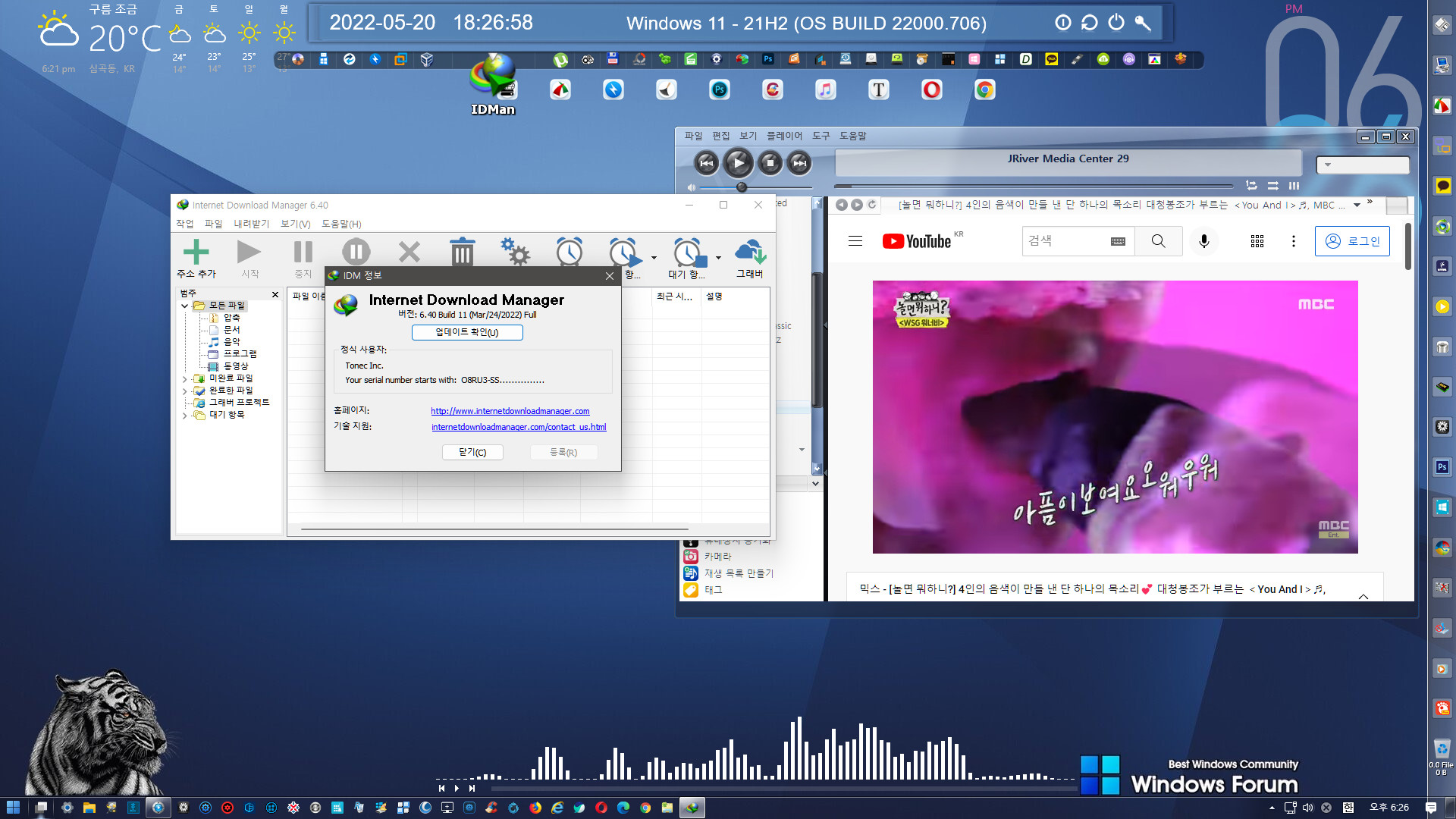Click the trash can Delete Completed icon
1456x819 pixels.
(463, 252)
